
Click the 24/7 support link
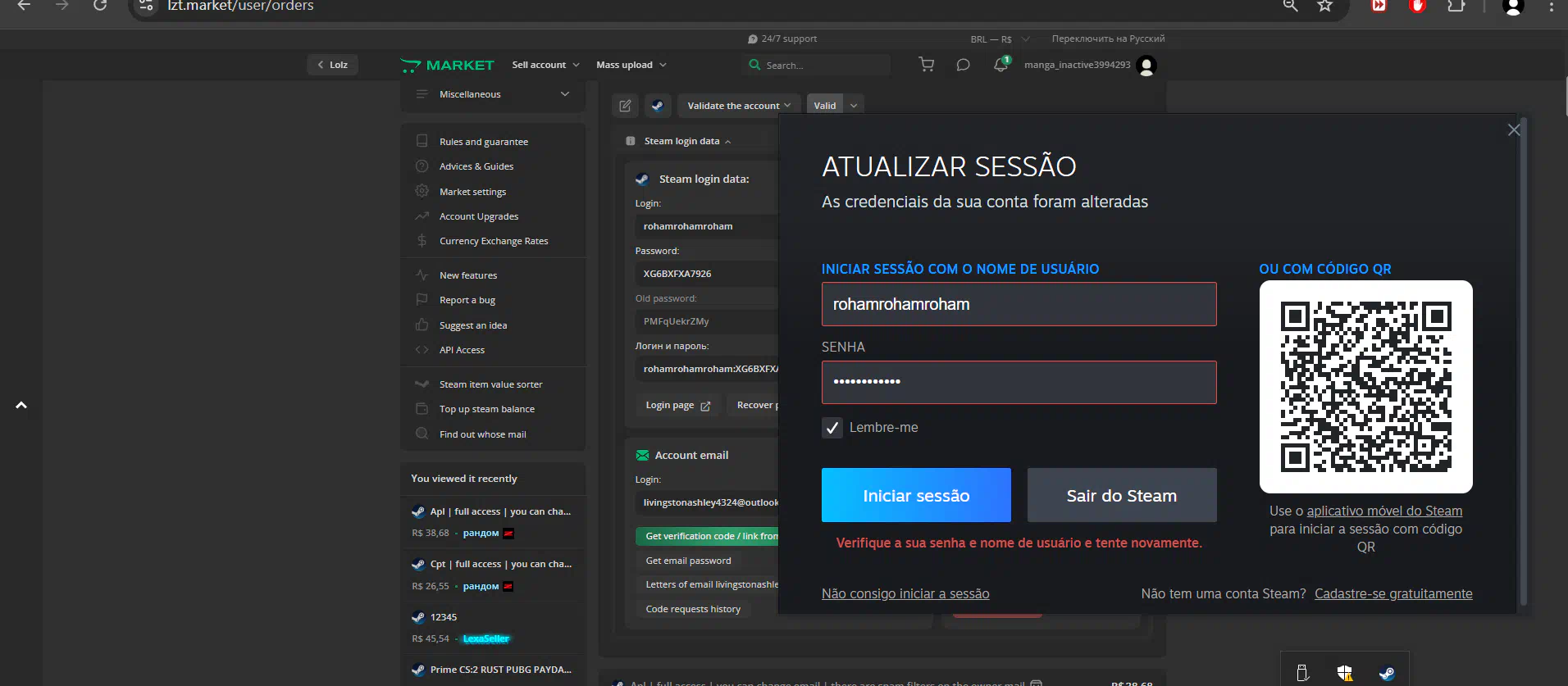(x=782, y=39)
